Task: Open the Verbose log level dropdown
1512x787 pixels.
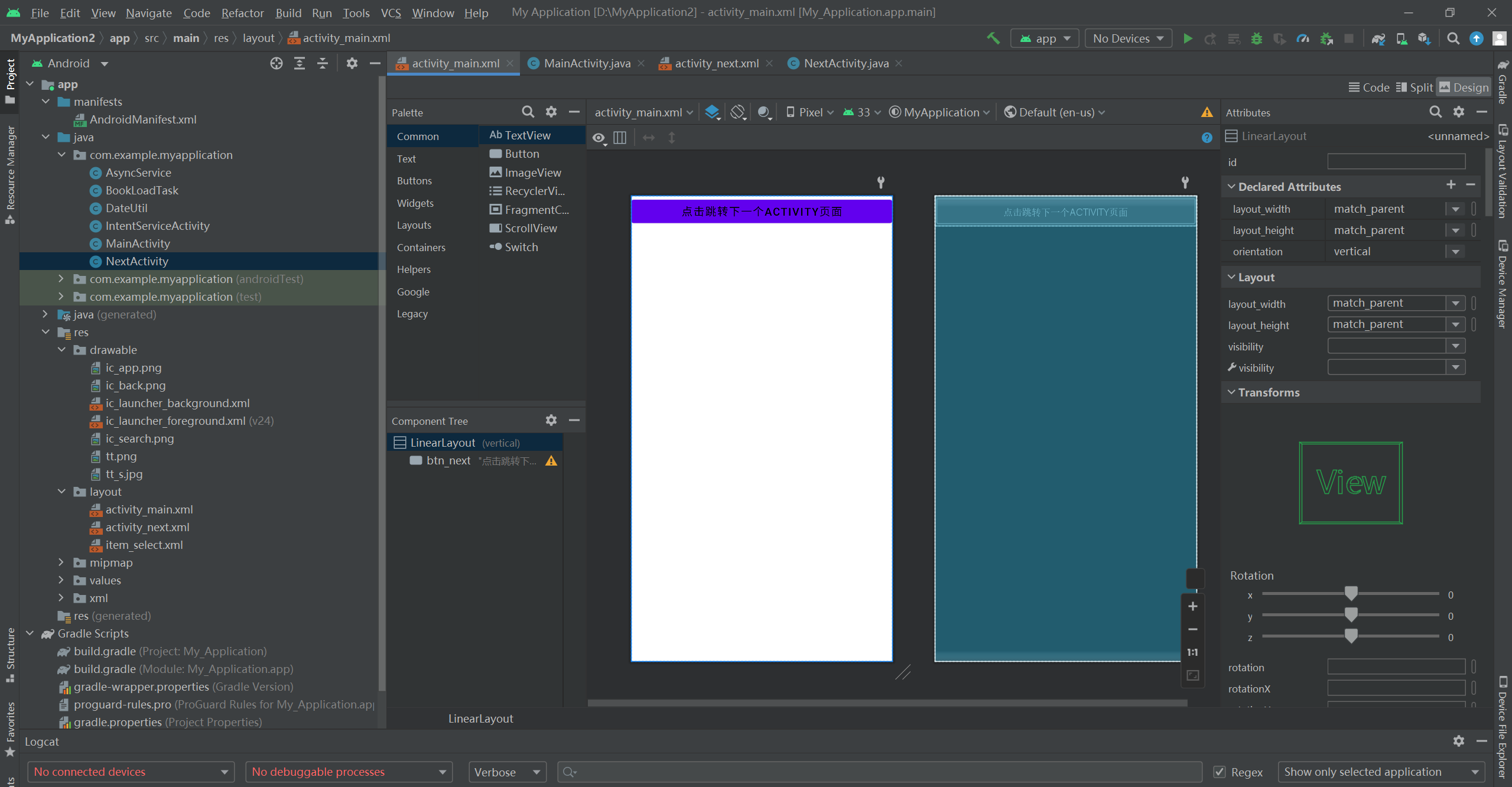Action: pyautogui.click(x=507, y=772)
